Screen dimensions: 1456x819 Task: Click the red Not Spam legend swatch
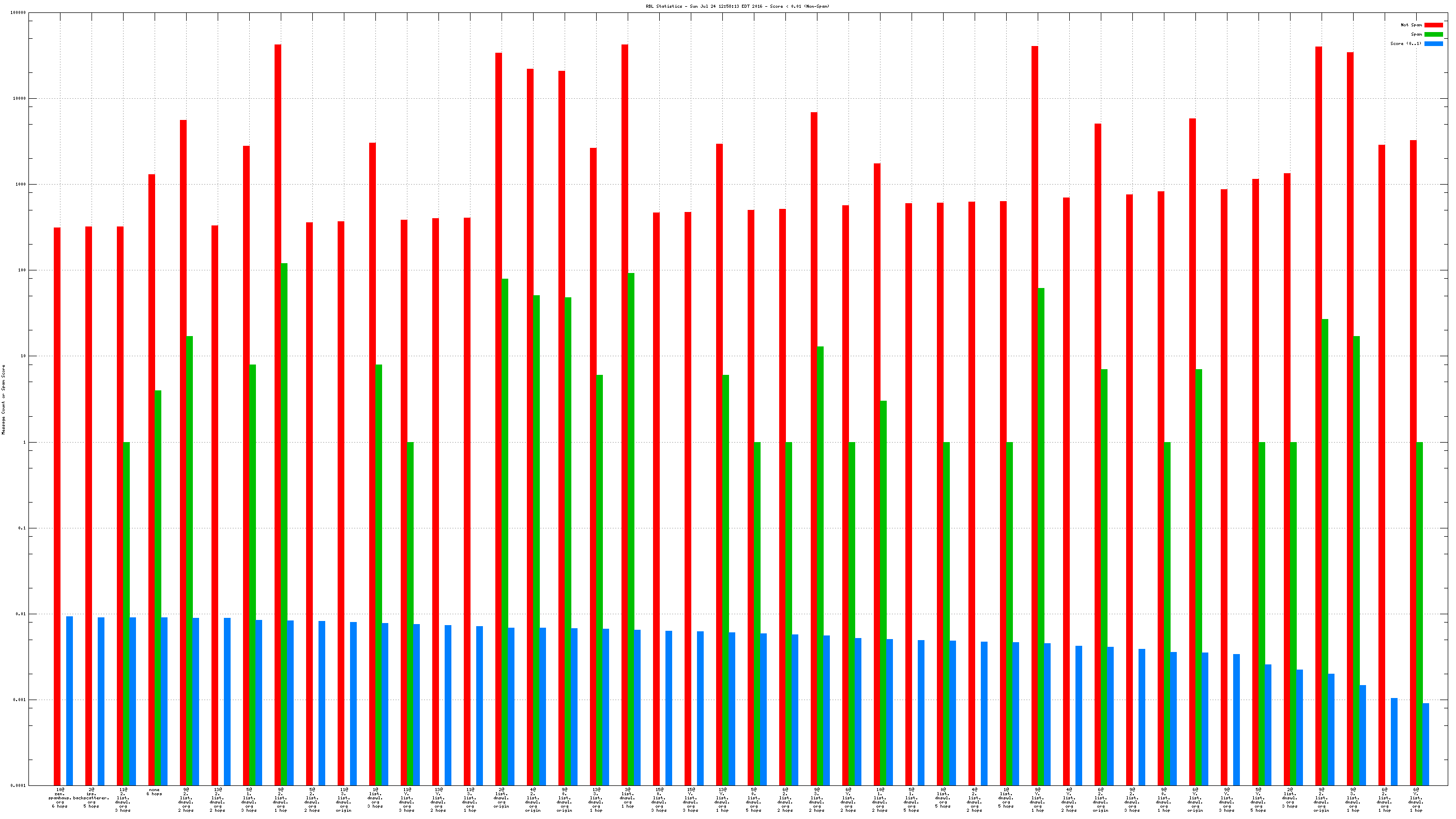(x=1433, y=25)
